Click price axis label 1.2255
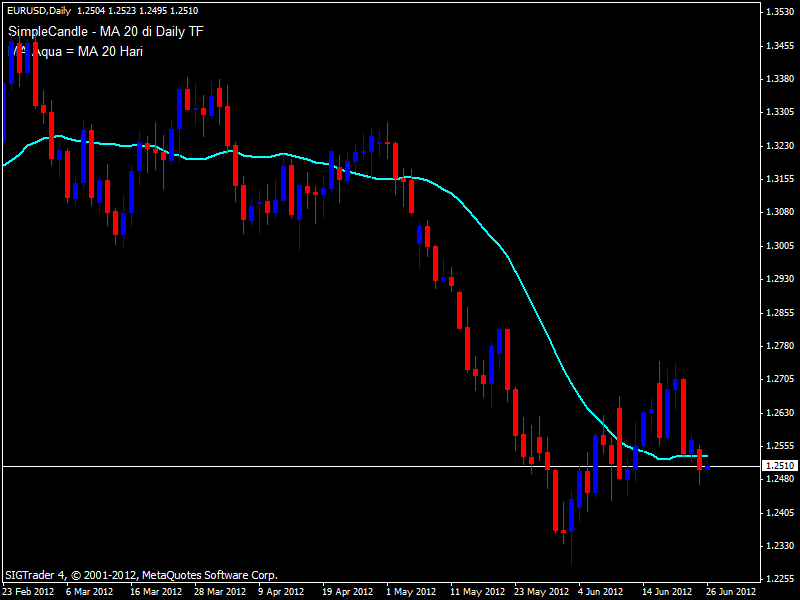 pyautogui.click(x=780, y=579)
